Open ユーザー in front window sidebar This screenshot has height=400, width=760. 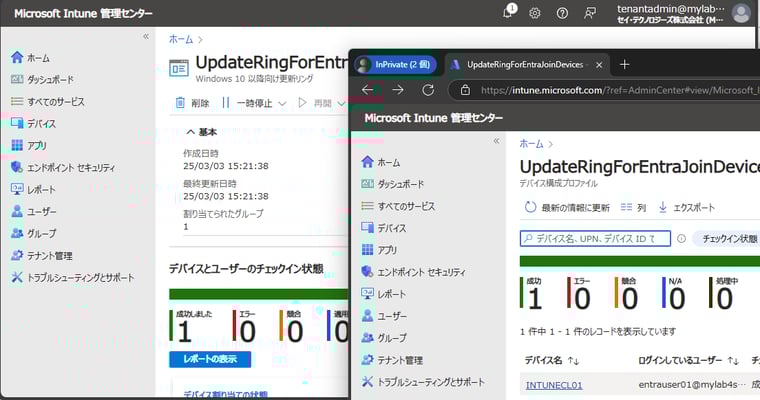(384, 316)
